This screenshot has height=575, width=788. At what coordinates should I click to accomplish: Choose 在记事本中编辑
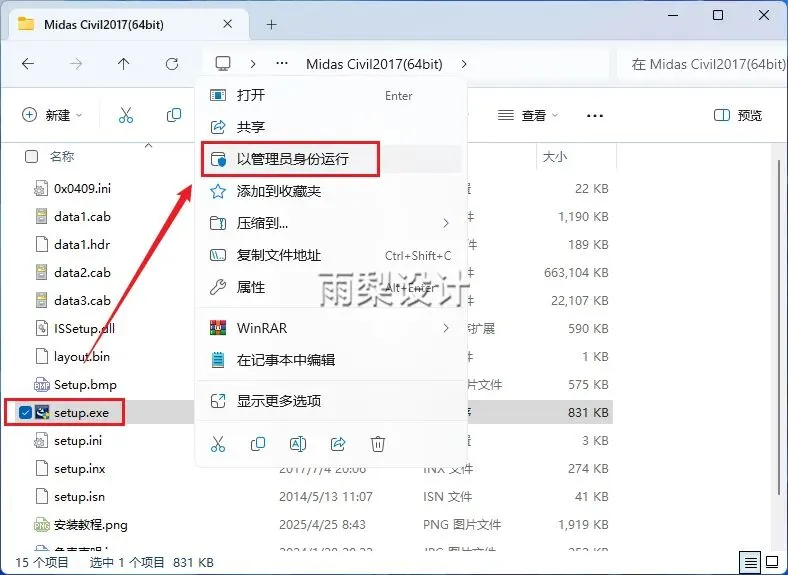point(331,360)
